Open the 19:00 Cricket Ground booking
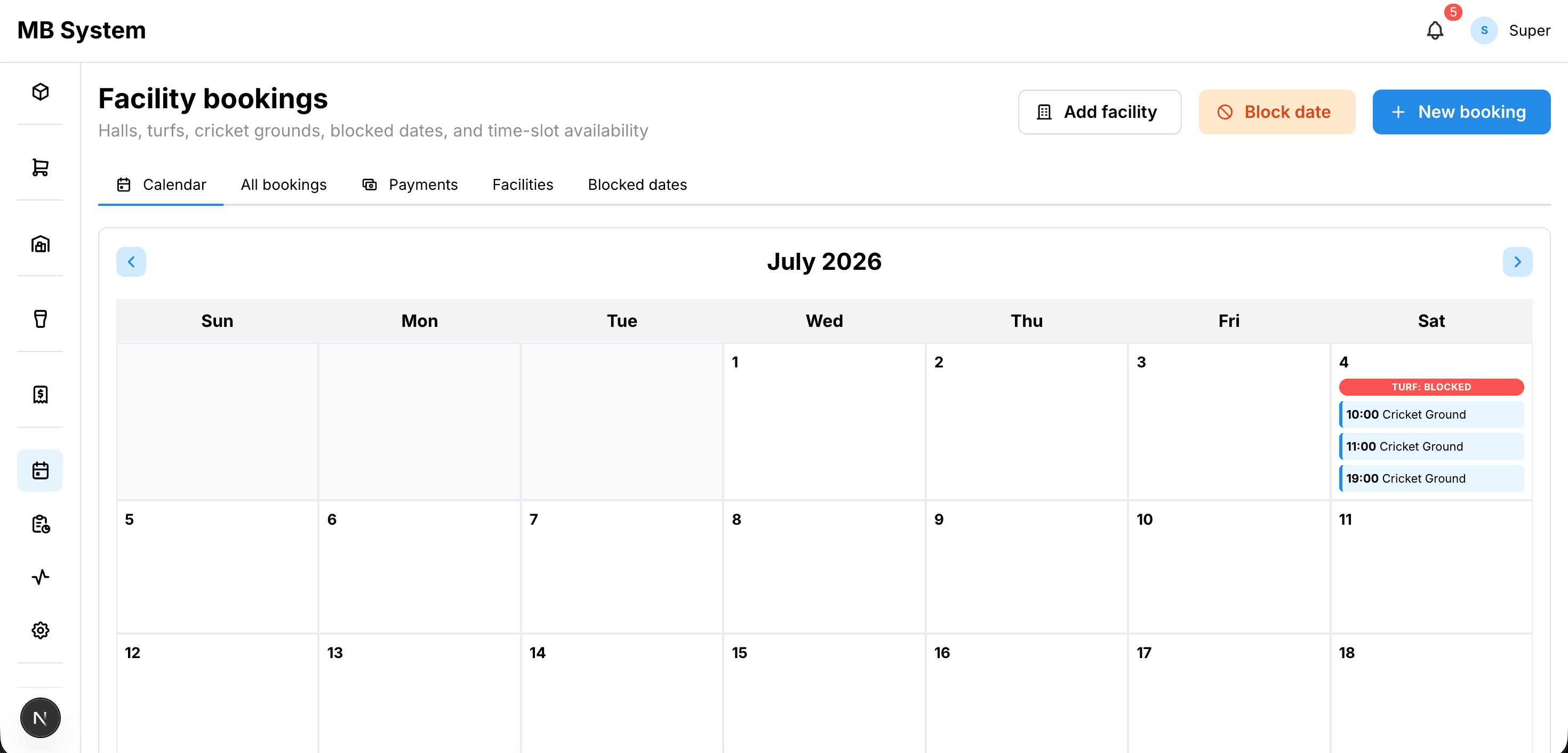 coord(1431,478)
